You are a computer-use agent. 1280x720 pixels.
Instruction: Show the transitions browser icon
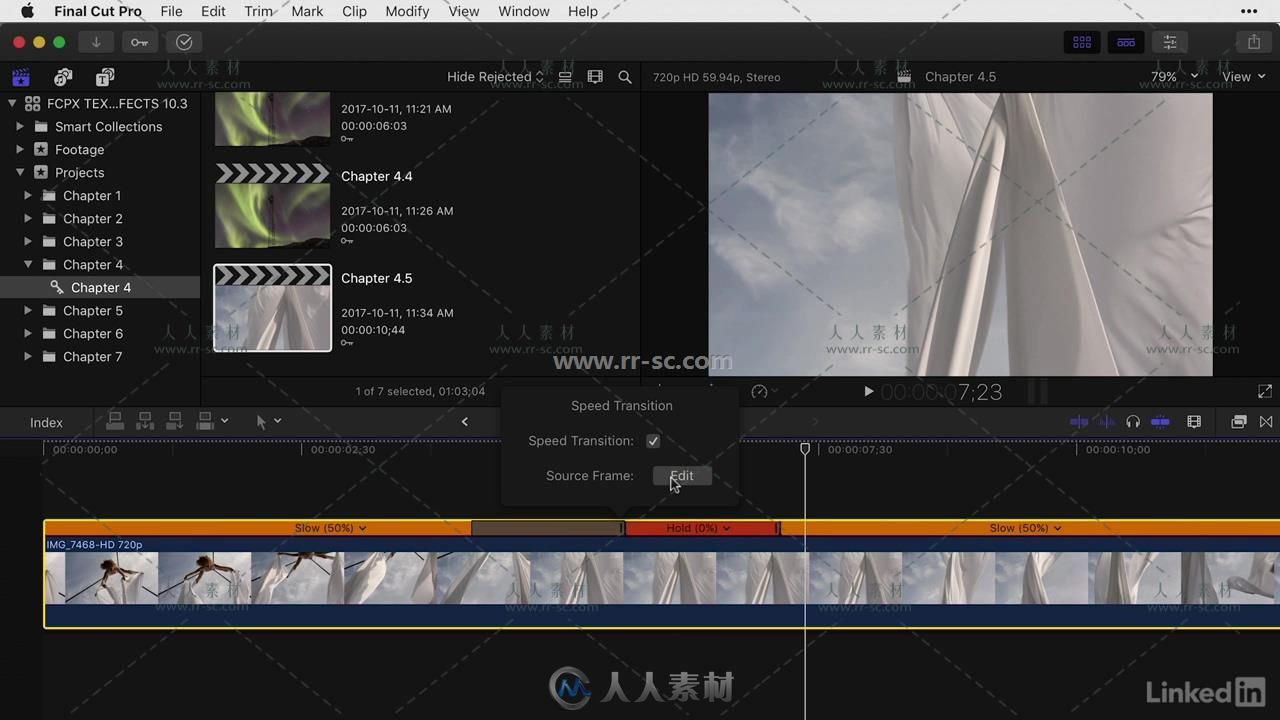point(1266,422)
